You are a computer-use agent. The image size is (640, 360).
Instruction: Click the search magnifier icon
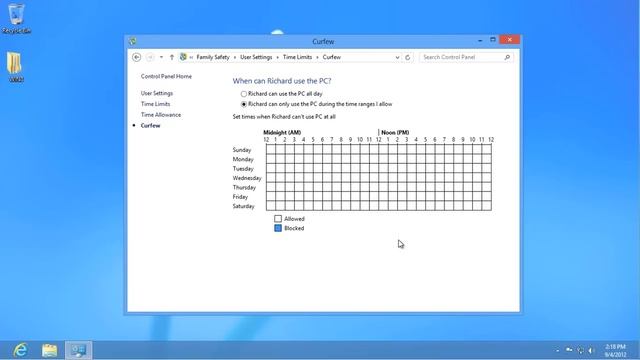(x=507, y=57)
